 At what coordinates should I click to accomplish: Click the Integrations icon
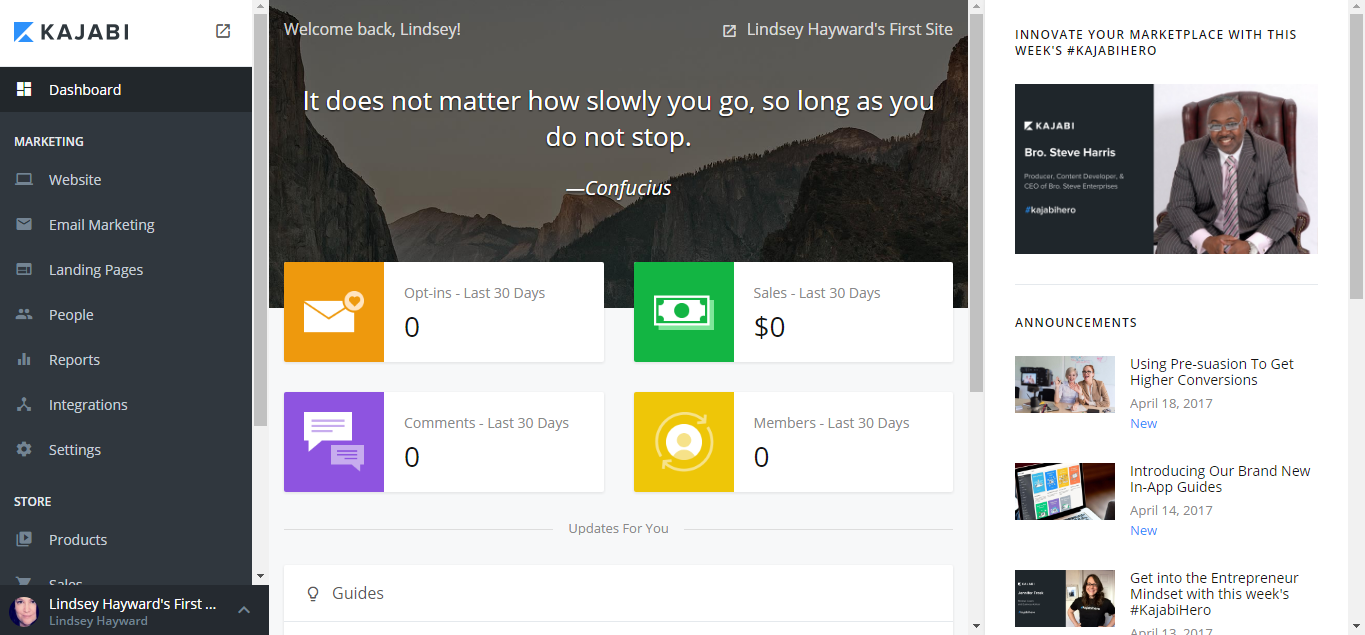(24, 405)
